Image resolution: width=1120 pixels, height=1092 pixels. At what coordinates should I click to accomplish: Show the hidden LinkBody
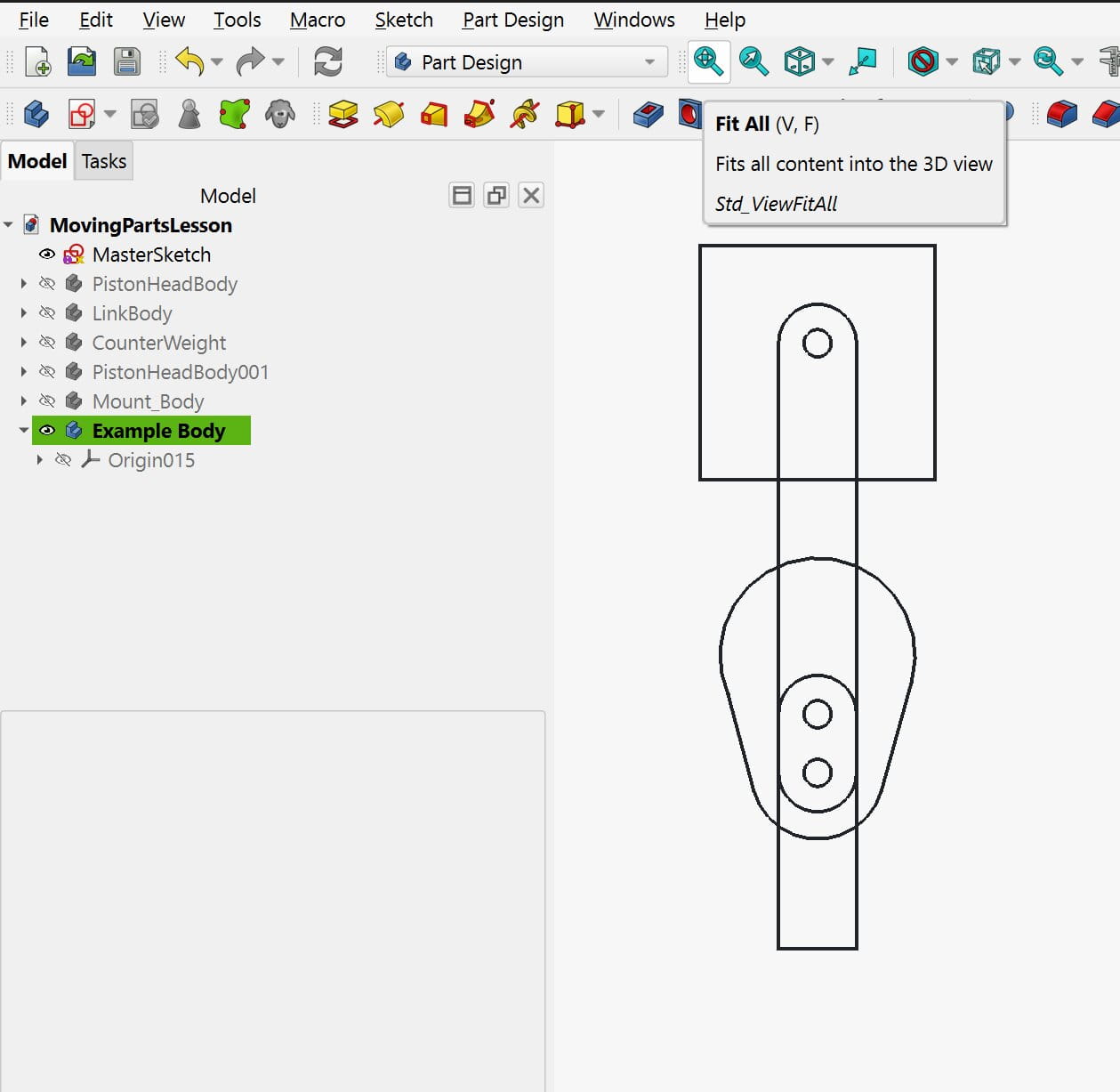tap(47, 313)
